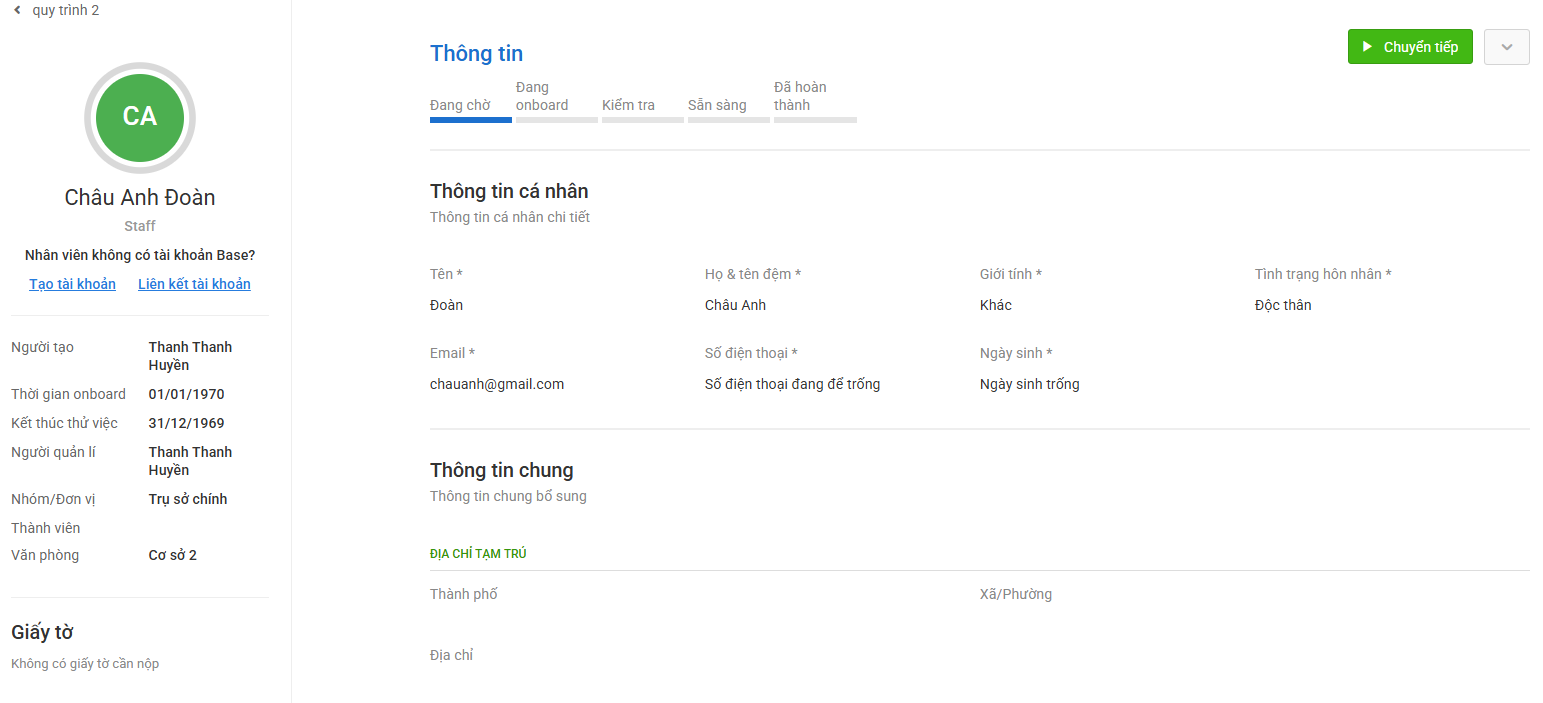Image resolution: width=1543 pixels, height=703 pixels.
Task: Switch to the Kiểm tra stage
Action: coord(642,105)
